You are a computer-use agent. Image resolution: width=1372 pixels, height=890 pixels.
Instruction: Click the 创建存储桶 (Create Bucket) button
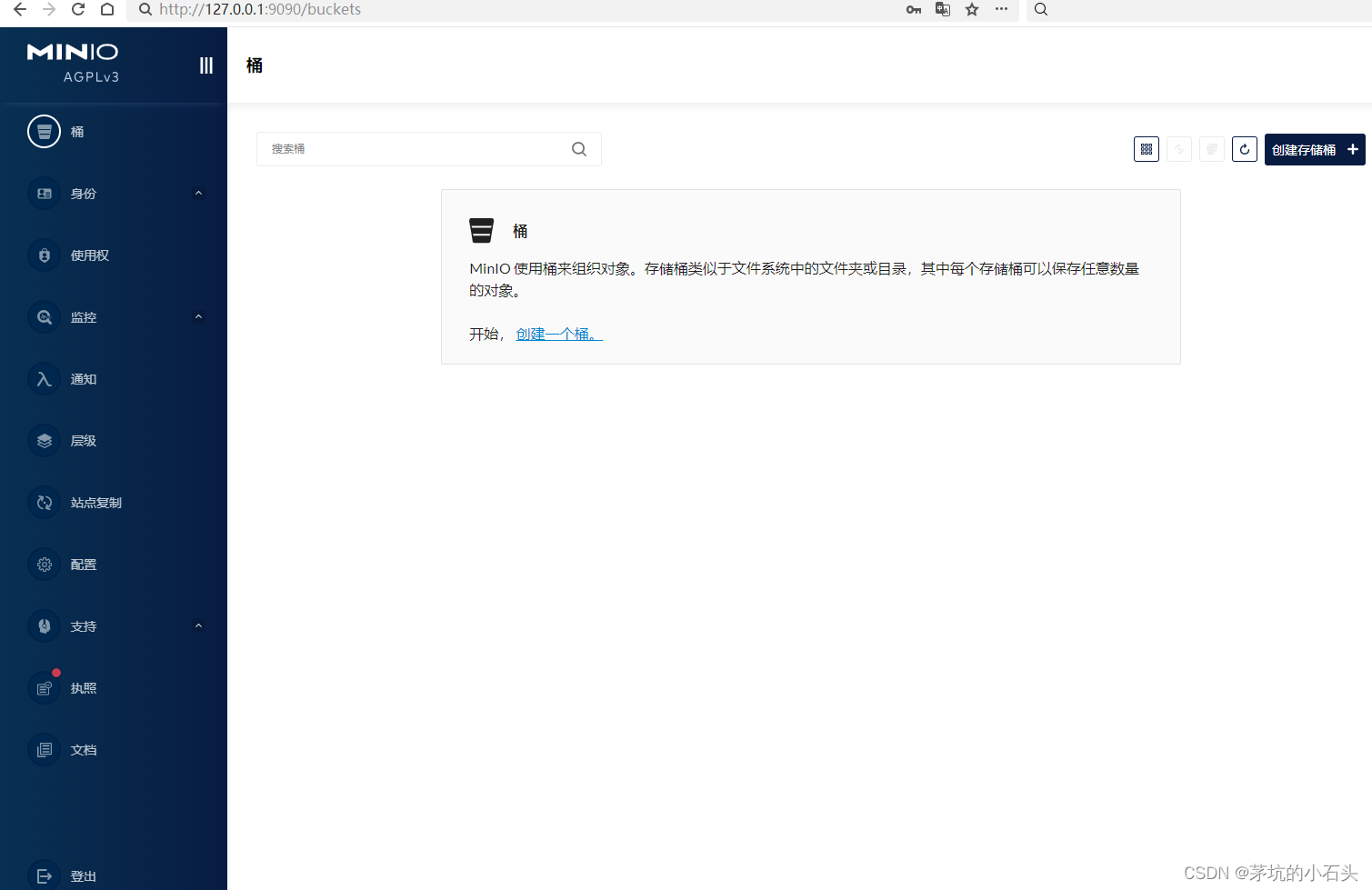tap(1314, 148)
